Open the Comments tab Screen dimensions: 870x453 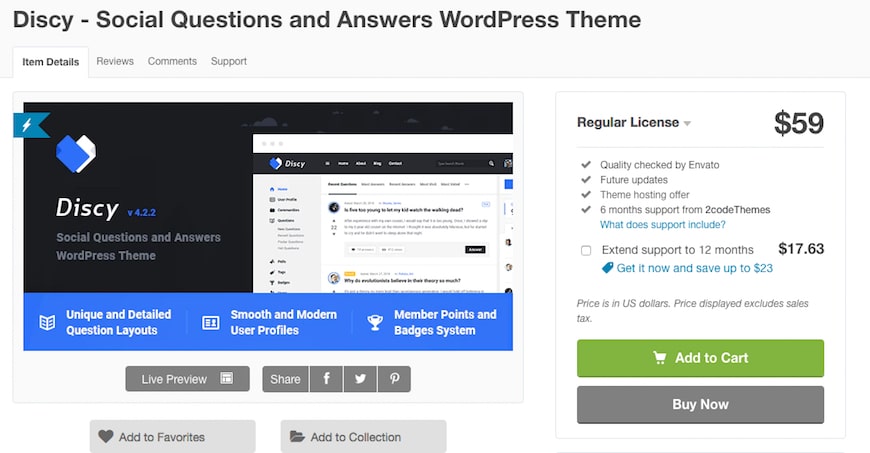pyautogui.click(x=172, y=61)
